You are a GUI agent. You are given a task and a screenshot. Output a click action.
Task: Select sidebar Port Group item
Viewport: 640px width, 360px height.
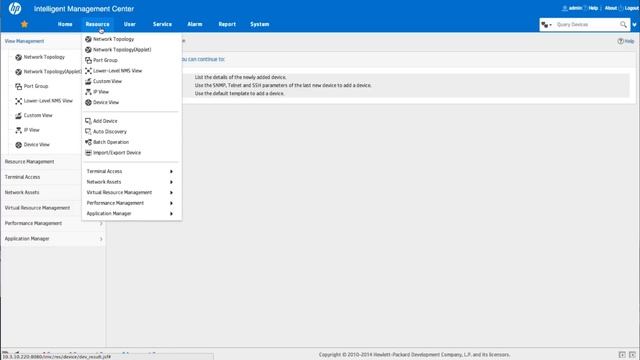[x=36, y=87]
